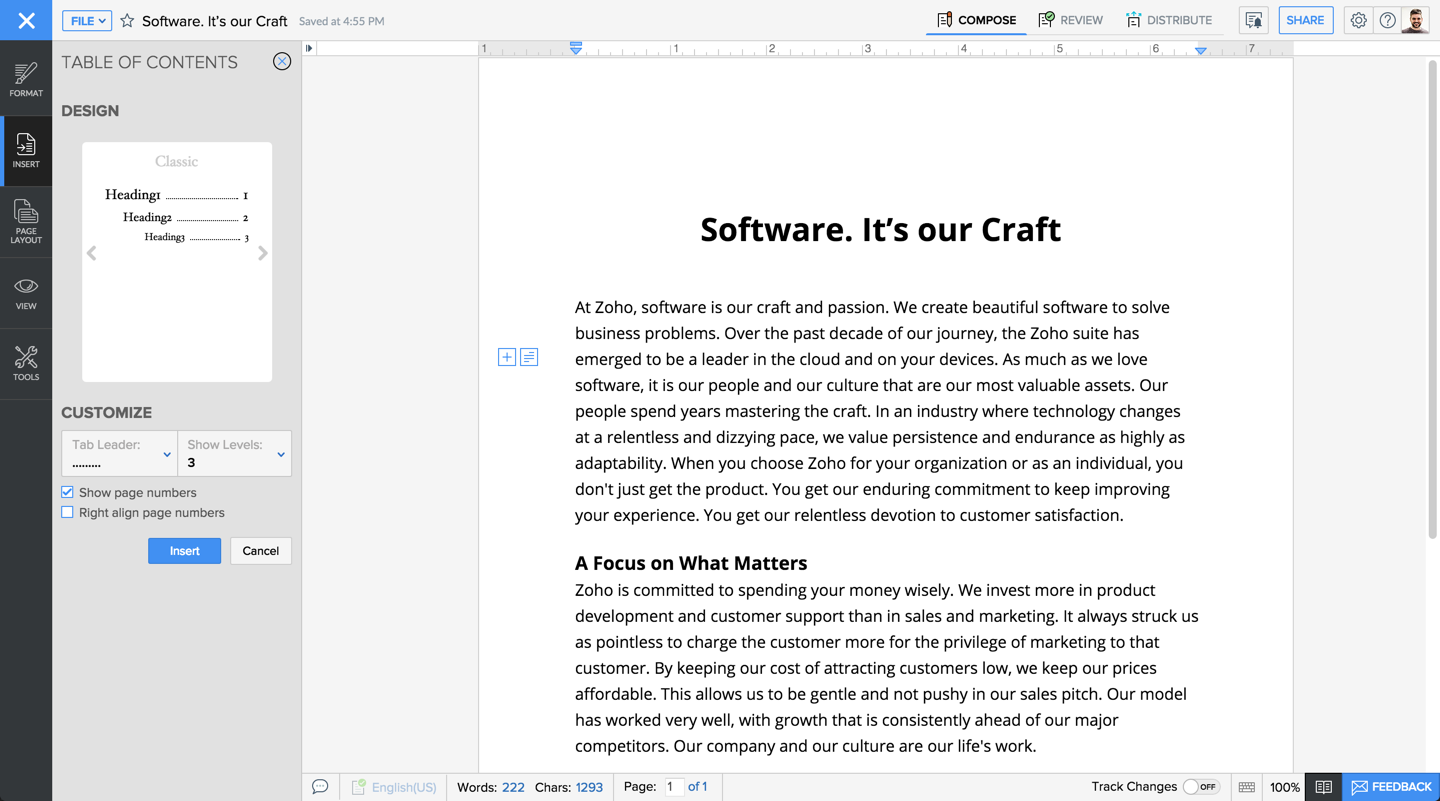Switch to the DISTRIBUTE tab
This screenshot has height=801, width=1440.
click(1170, 19)
